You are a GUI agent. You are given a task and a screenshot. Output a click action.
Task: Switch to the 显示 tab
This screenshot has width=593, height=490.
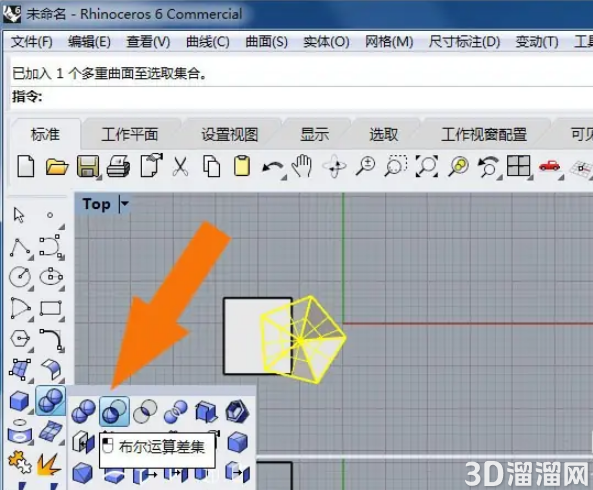pos(315,135)
